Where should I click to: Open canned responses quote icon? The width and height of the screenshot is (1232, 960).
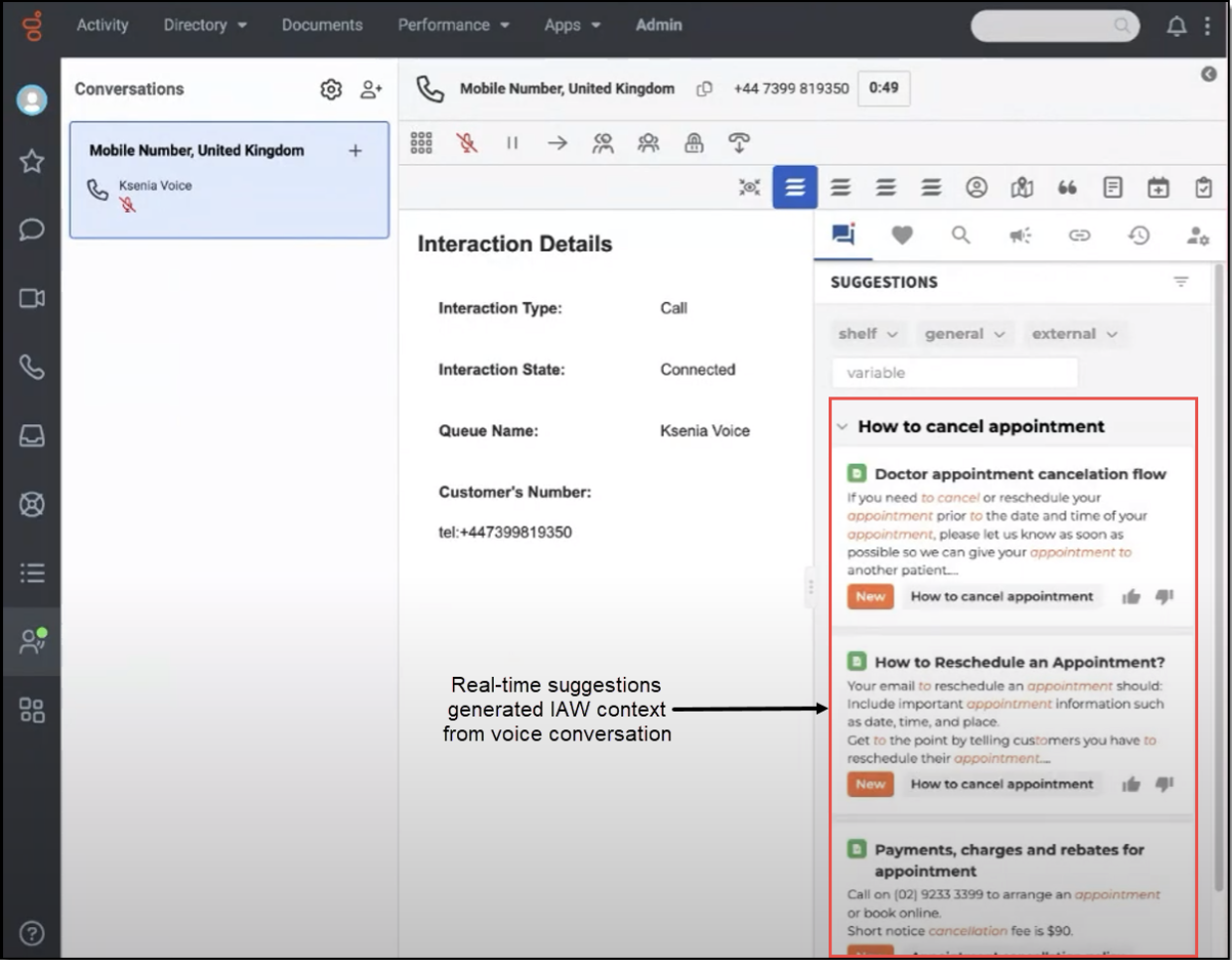(x=1067, y=187)
